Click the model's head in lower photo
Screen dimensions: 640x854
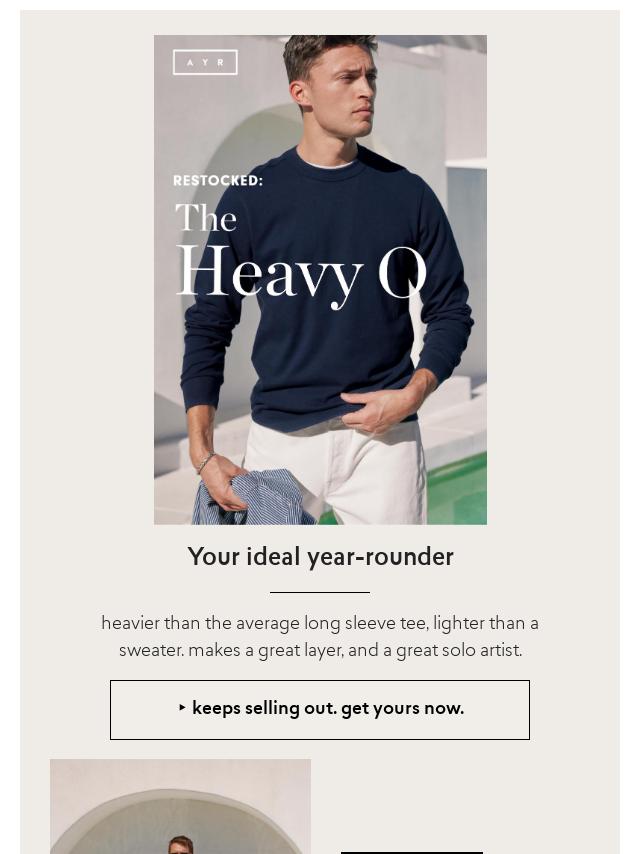180,845
